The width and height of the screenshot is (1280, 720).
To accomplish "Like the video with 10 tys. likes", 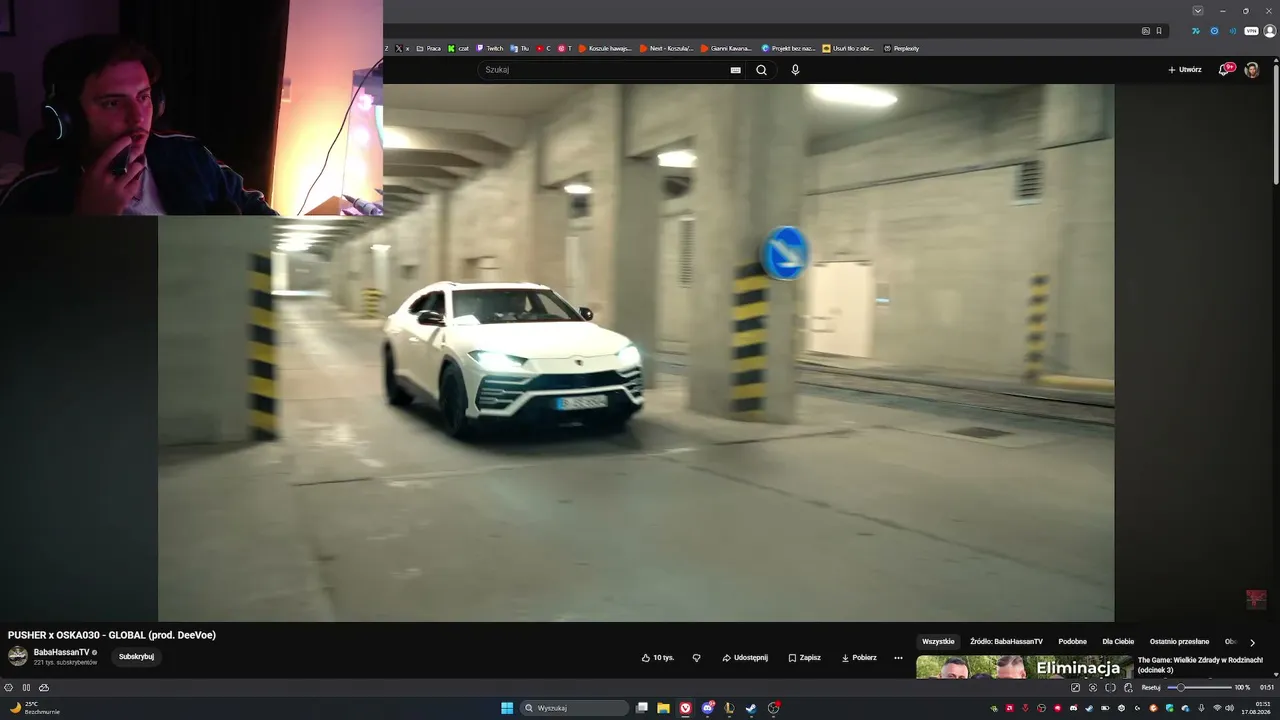I will point(658,658).
